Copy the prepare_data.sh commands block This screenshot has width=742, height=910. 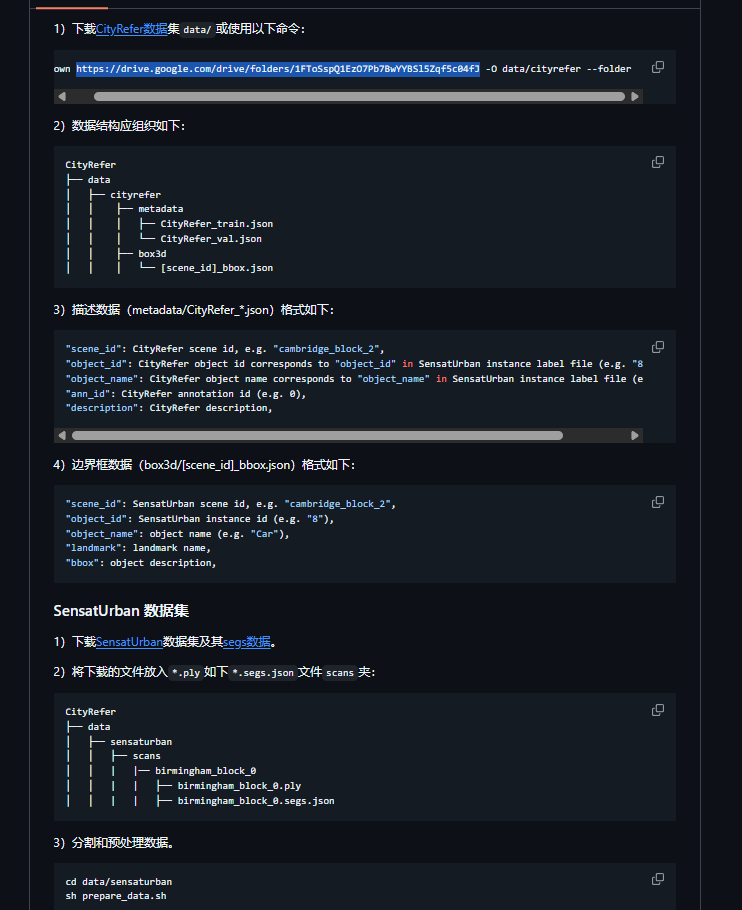(658, 879)
